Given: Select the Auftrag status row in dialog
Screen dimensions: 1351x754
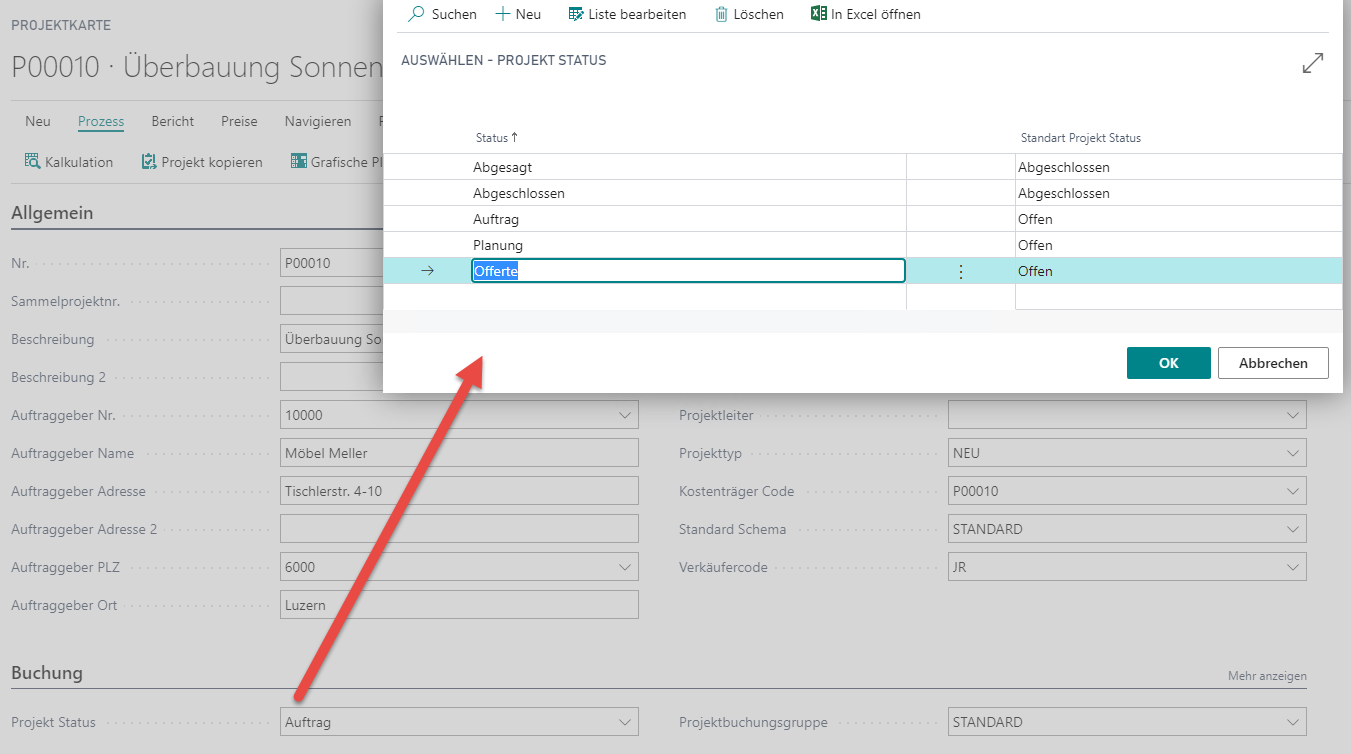Looking at the screenshot, I should coord(863,219).
